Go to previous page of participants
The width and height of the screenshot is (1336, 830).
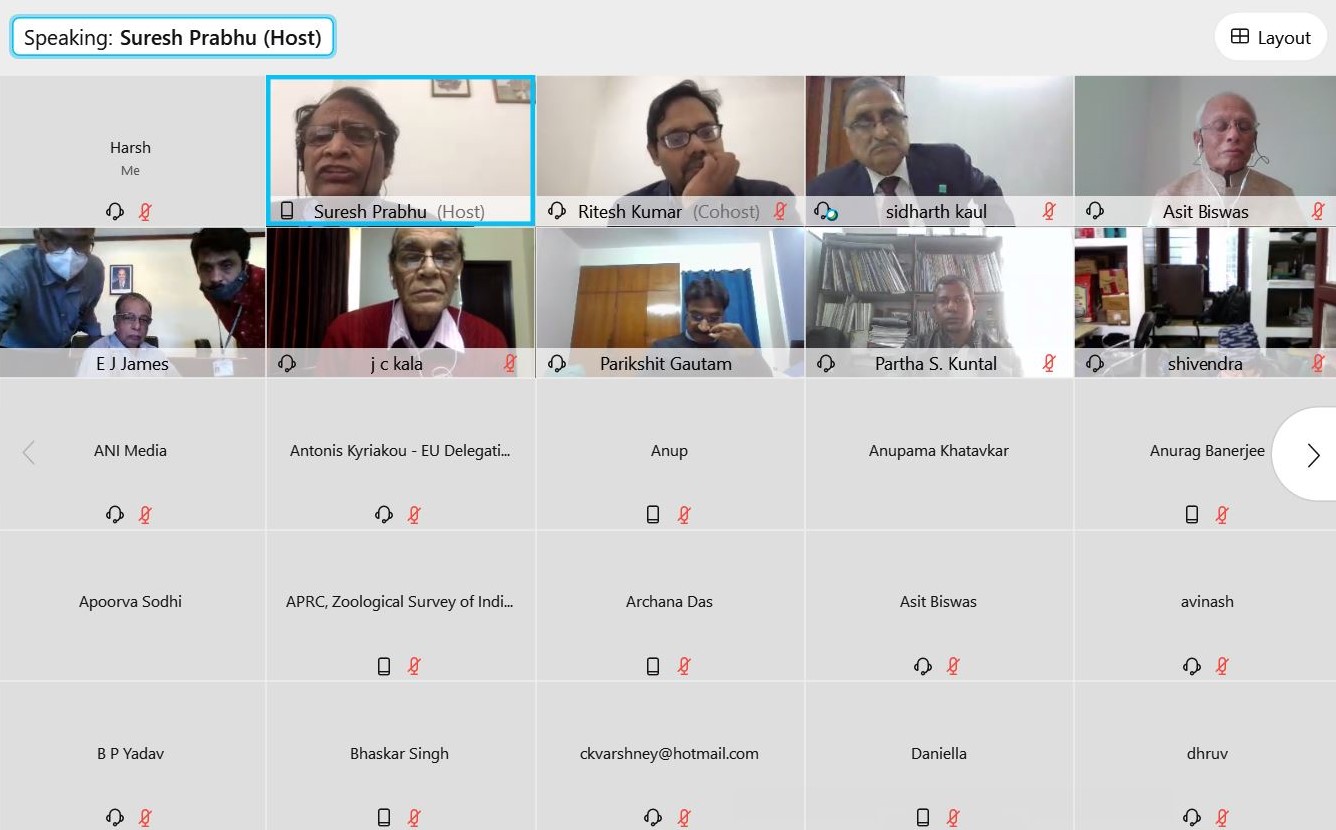[29, 453]
